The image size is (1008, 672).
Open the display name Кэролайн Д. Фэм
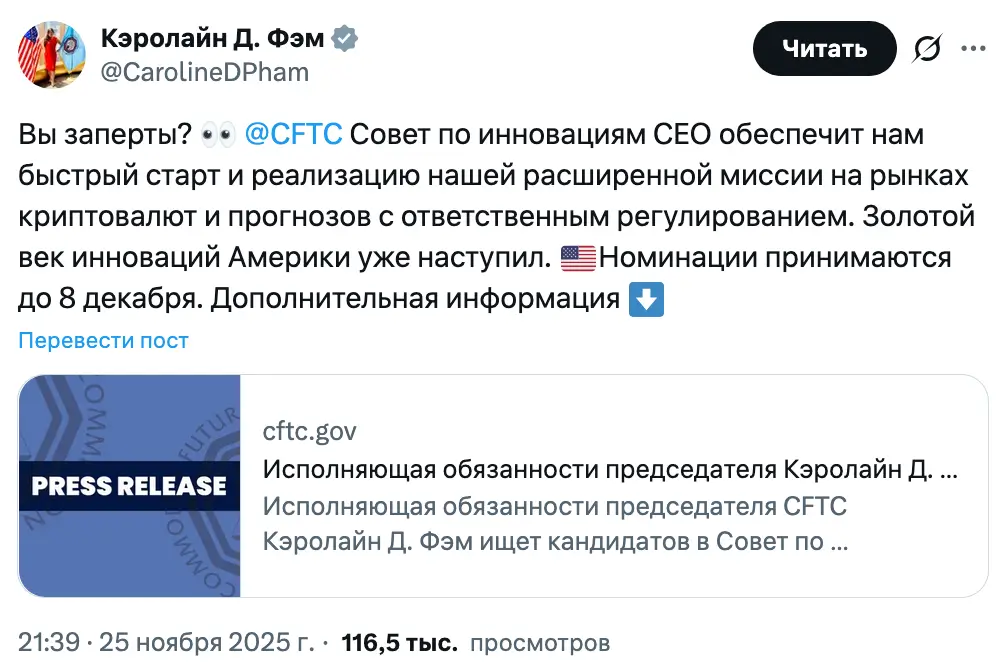pyautogui.click(x=214, y=40)
